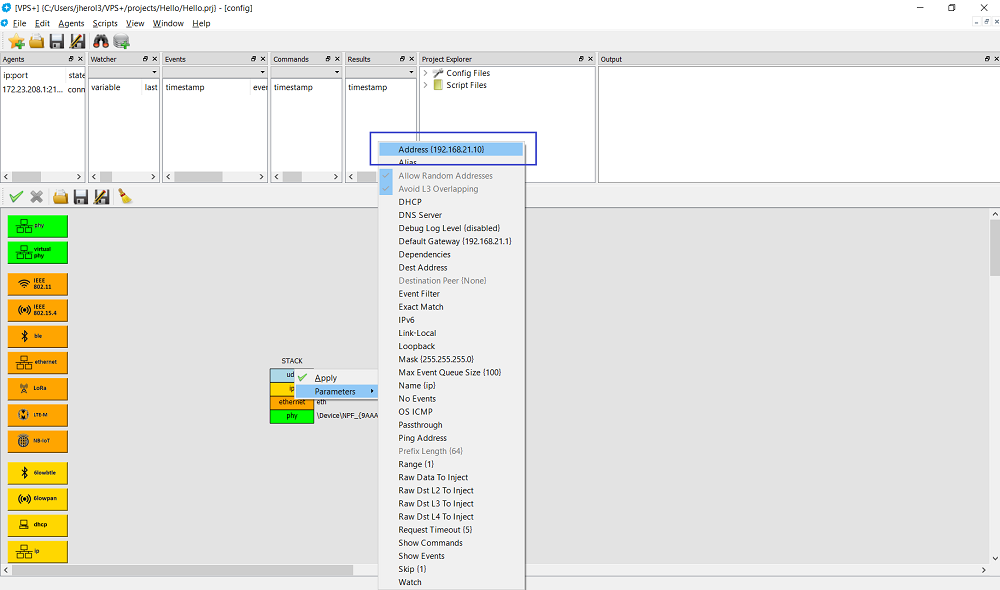Pick the LoRa layer block

(38, 389)
